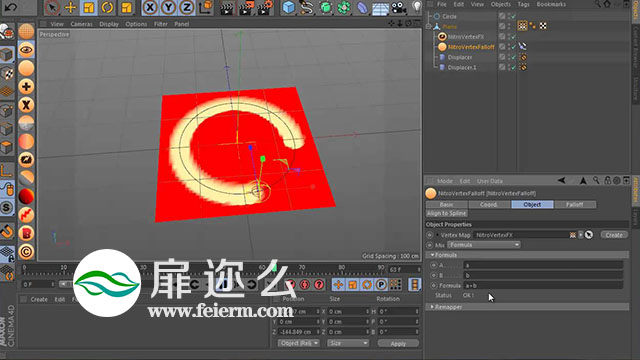Expand the Remapper section
This screenshot has width=640, height=360.
coord(432,307)
